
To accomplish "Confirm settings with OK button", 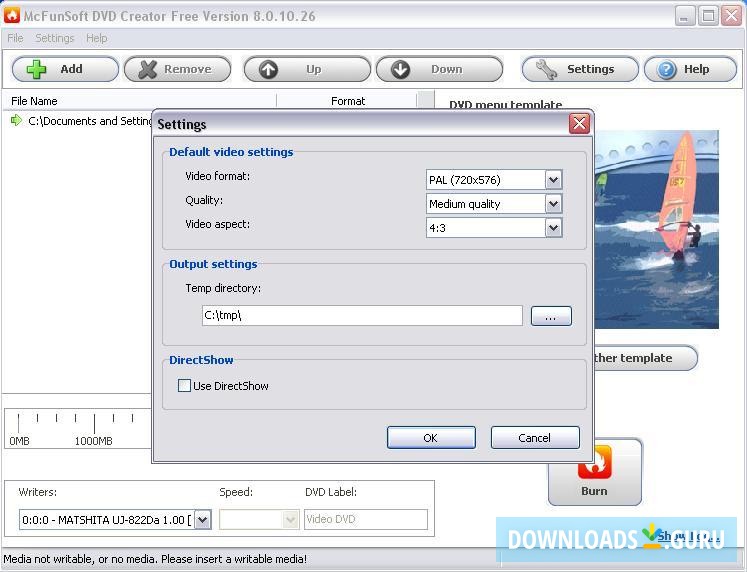I will [431, 438].
